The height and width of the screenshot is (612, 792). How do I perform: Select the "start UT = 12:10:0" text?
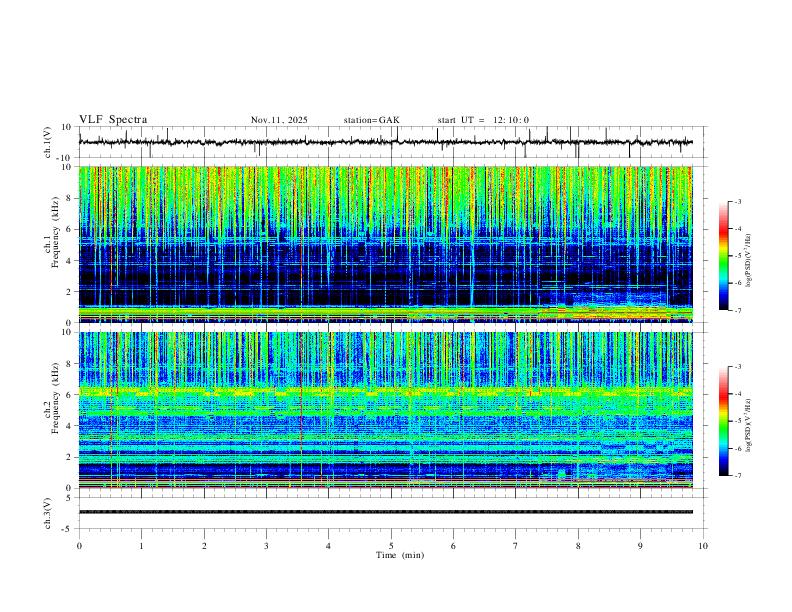pyautogui.click(x=483, y=120)
